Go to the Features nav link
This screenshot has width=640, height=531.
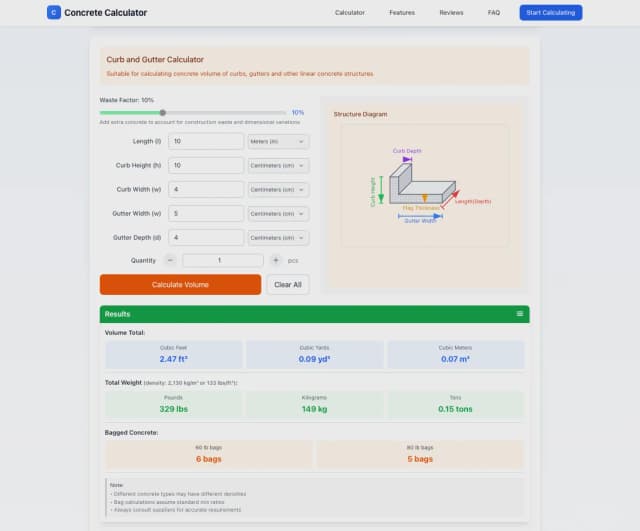(402, 13)
